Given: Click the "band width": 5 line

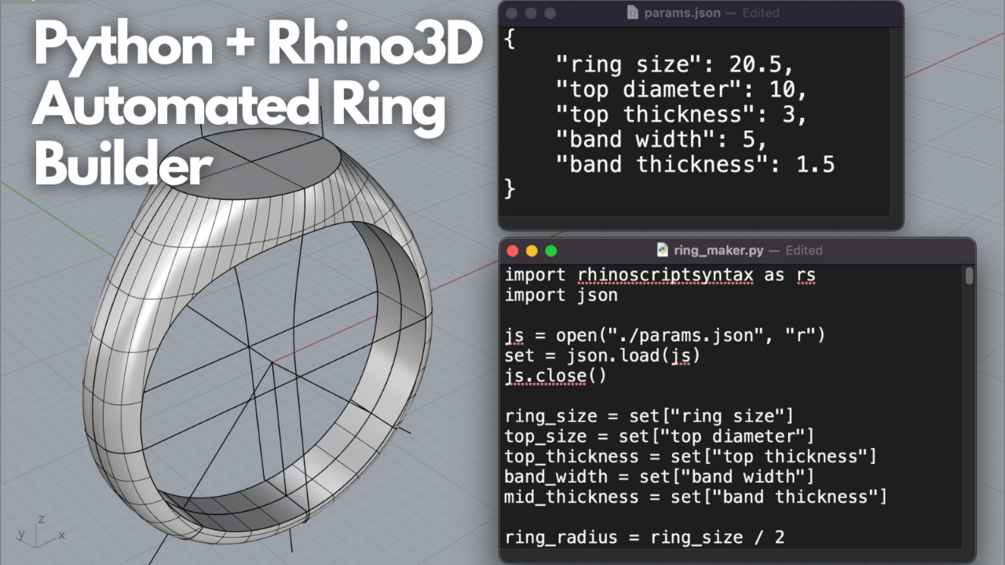Looking at the screenshot, I should (x=661, y=140).
